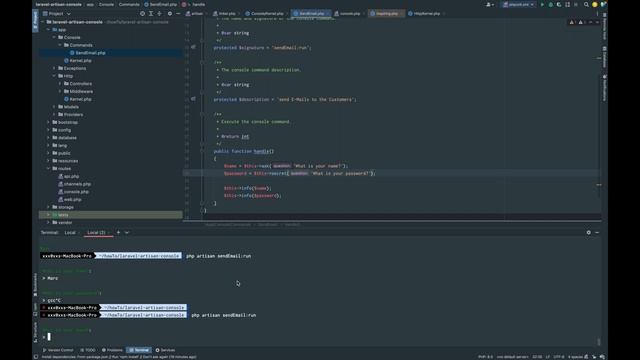Hide the Project panel with minus icon
This screenshot has height=360, width=640.
tap(178, 13)
